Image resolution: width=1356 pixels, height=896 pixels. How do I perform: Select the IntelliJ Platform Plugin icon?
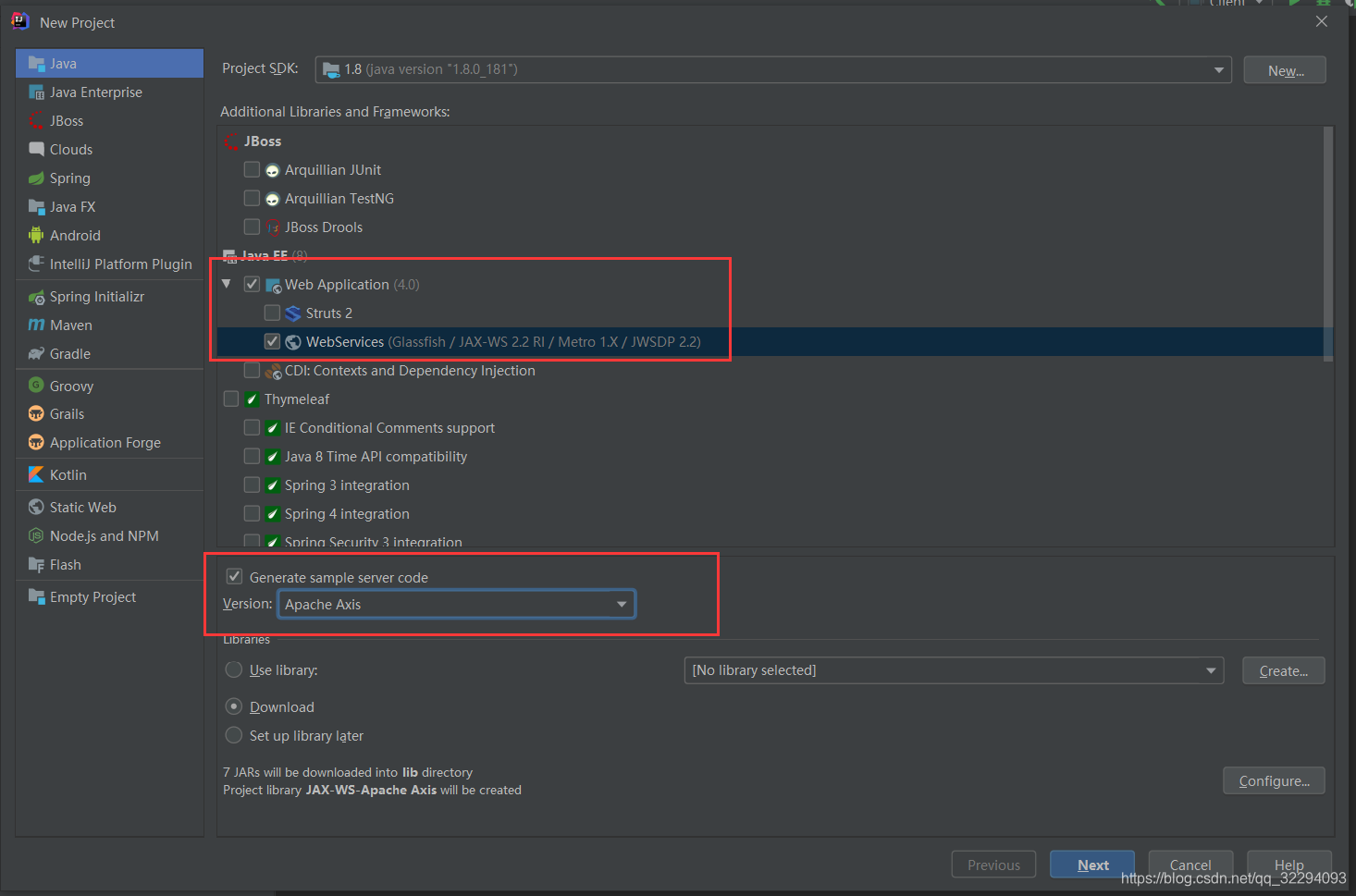37,264
